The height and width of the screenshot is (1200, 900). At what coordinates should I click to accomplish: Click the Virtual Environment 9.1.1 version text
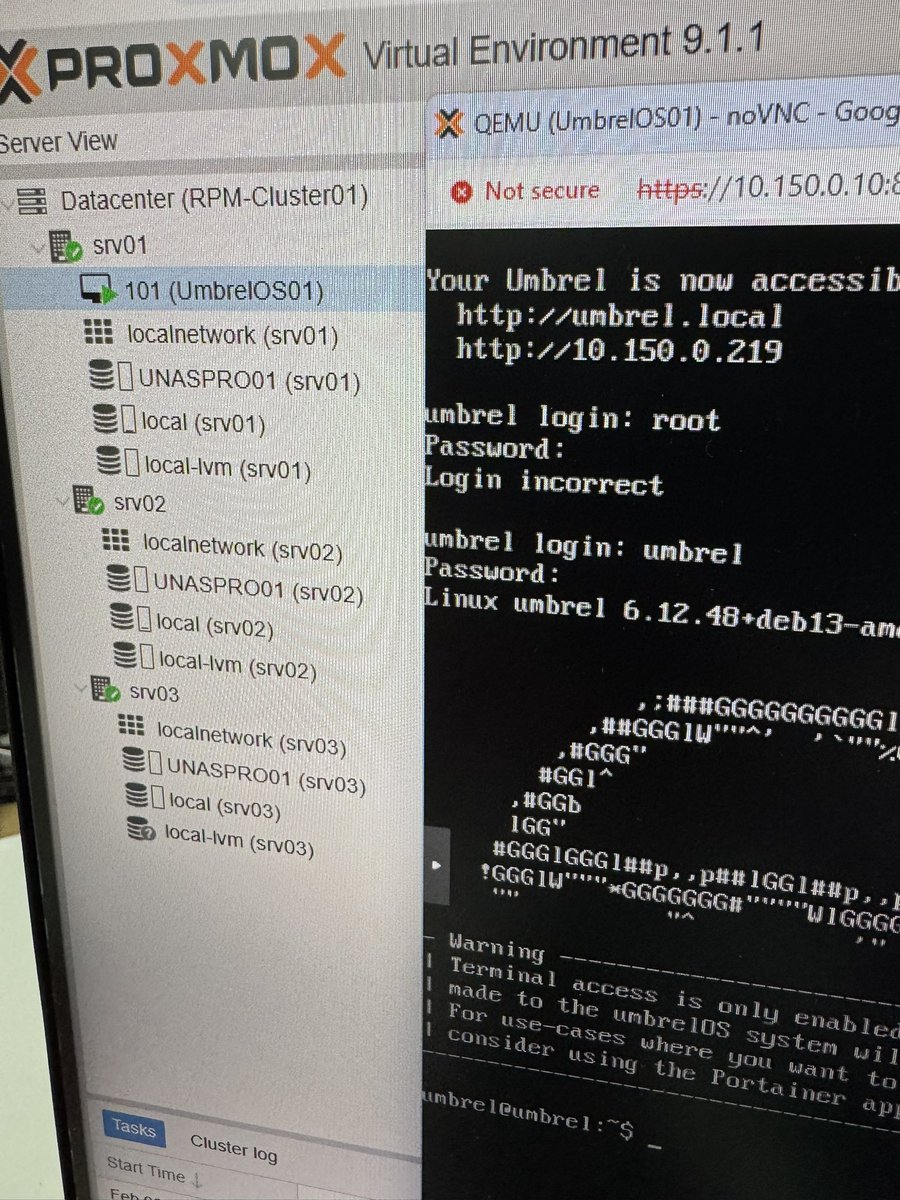click(563, 47)
